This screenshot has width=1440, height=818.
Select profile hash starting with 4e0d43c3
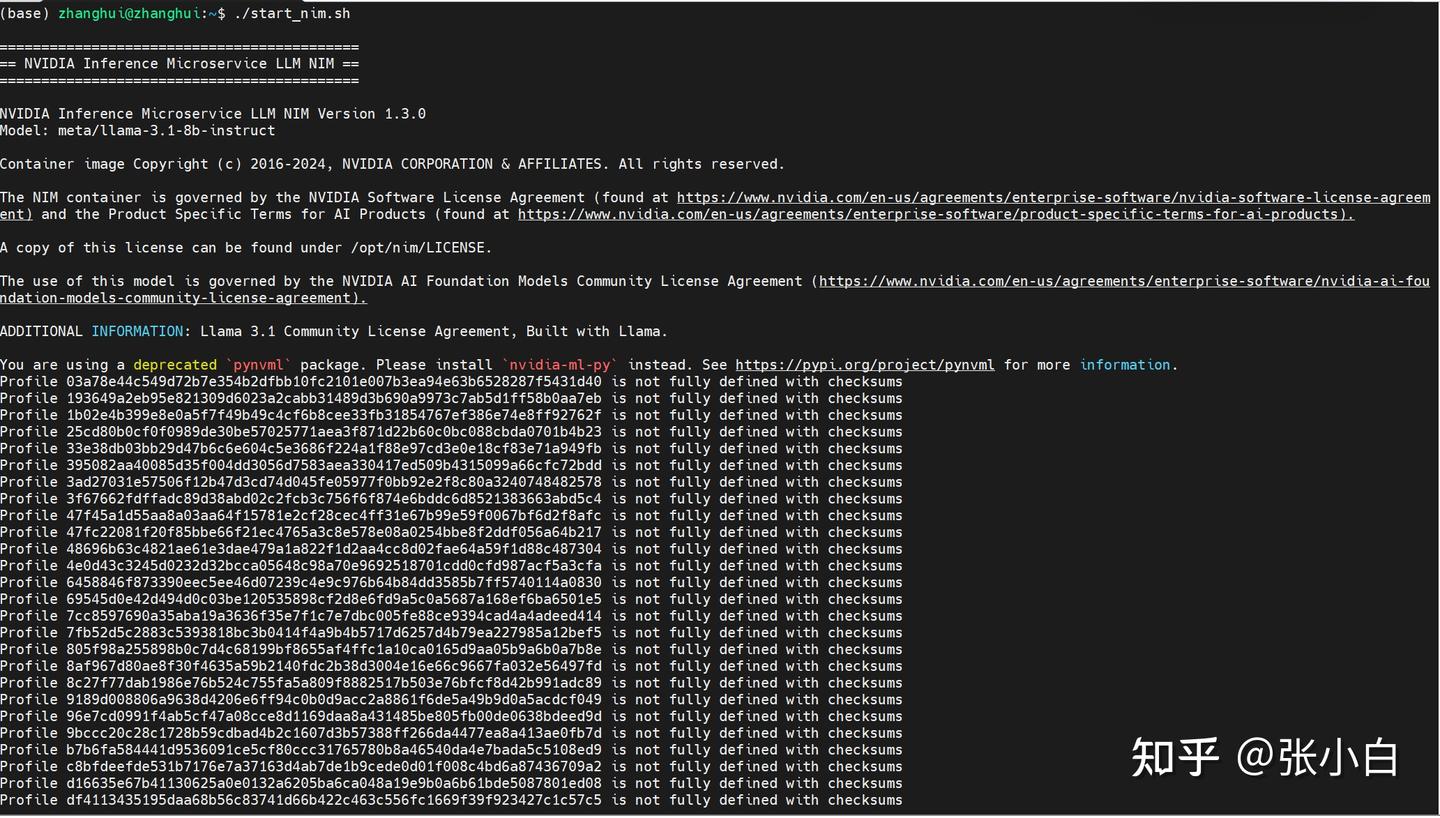[334, 566]
